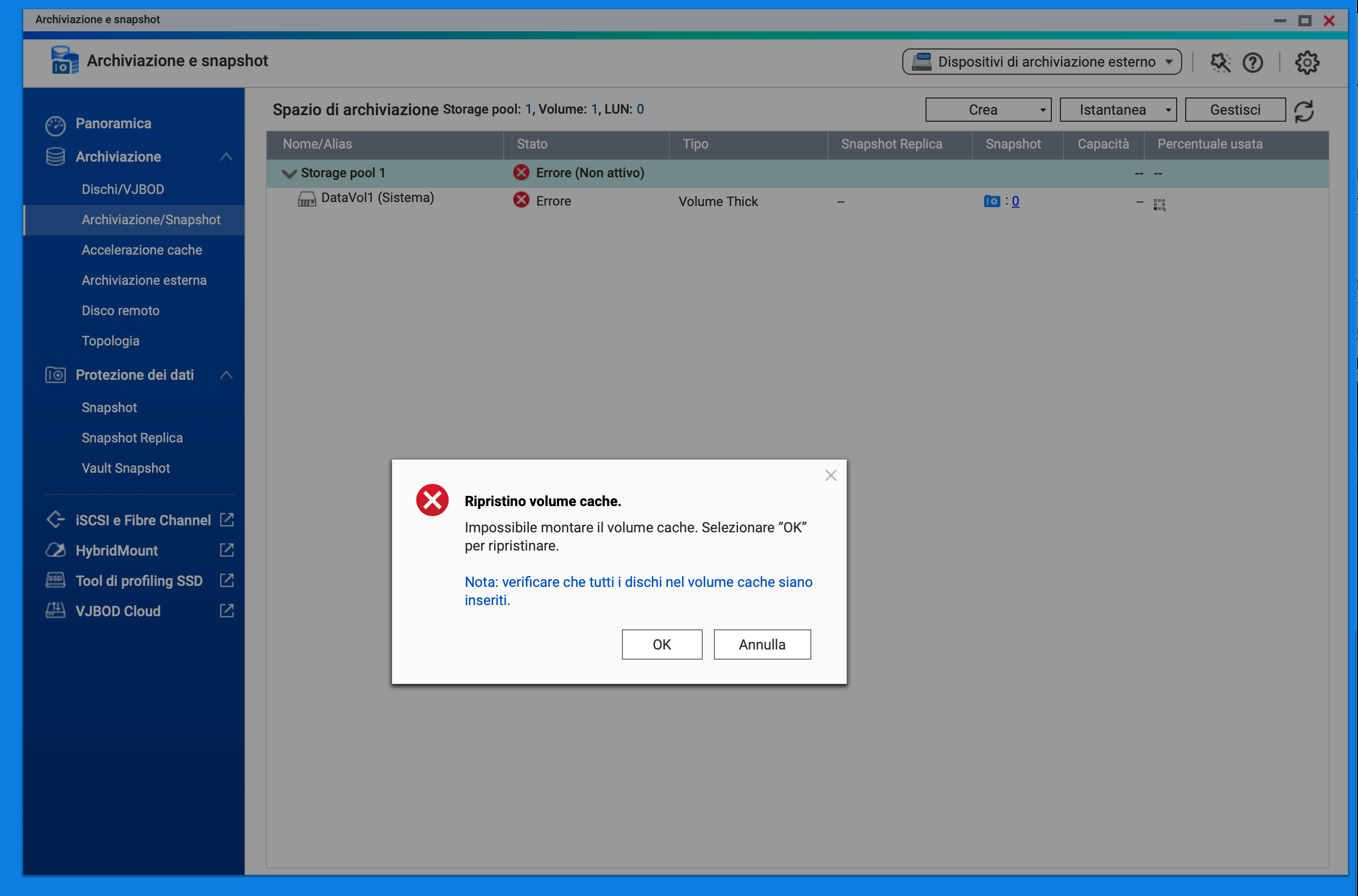The height and width of the screenshot is (896, 1358).
Task: Click the snapshot camera icon for DataVol1
Action: pos(992,201)
